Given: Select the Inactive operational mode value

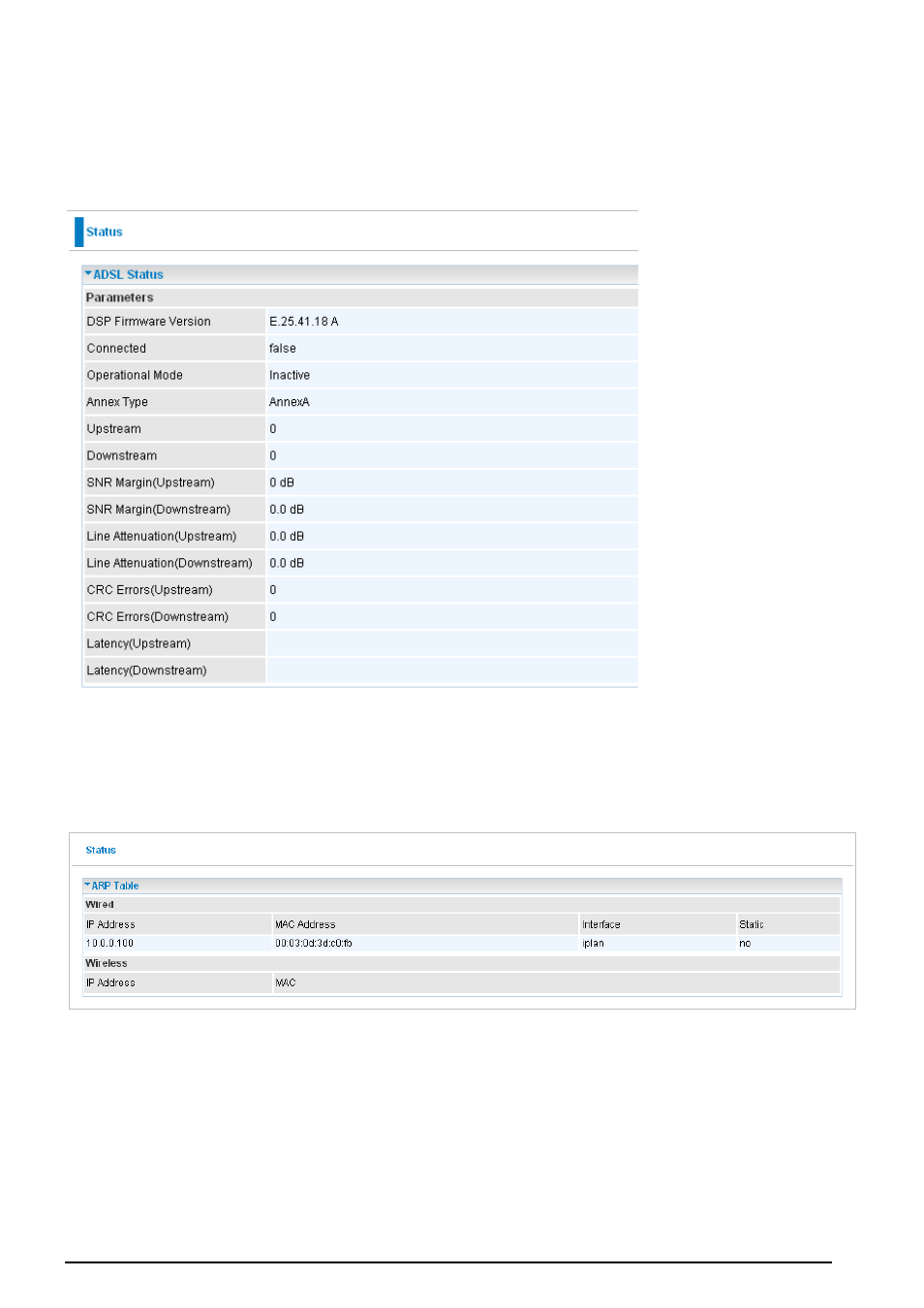Looking at the screenshot, I should point(290,376).
